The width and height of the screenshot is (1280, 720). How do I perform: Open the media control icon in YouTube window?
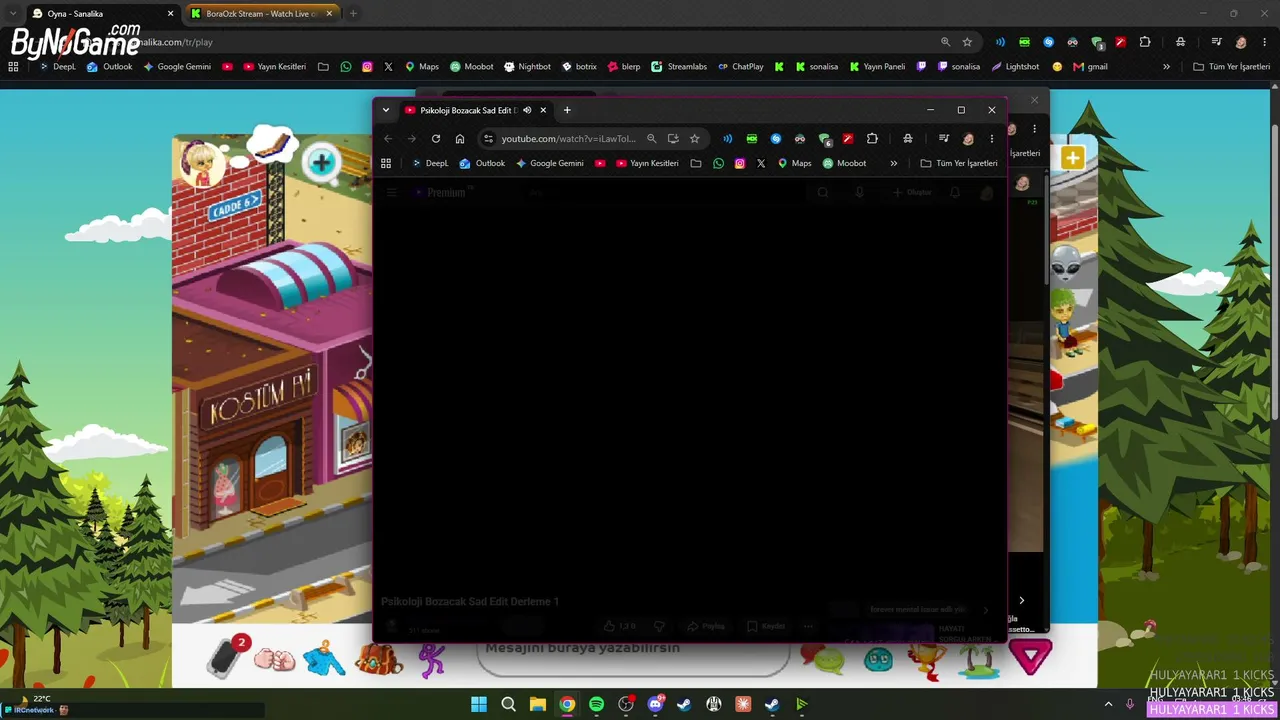click(x=943, y=139)
